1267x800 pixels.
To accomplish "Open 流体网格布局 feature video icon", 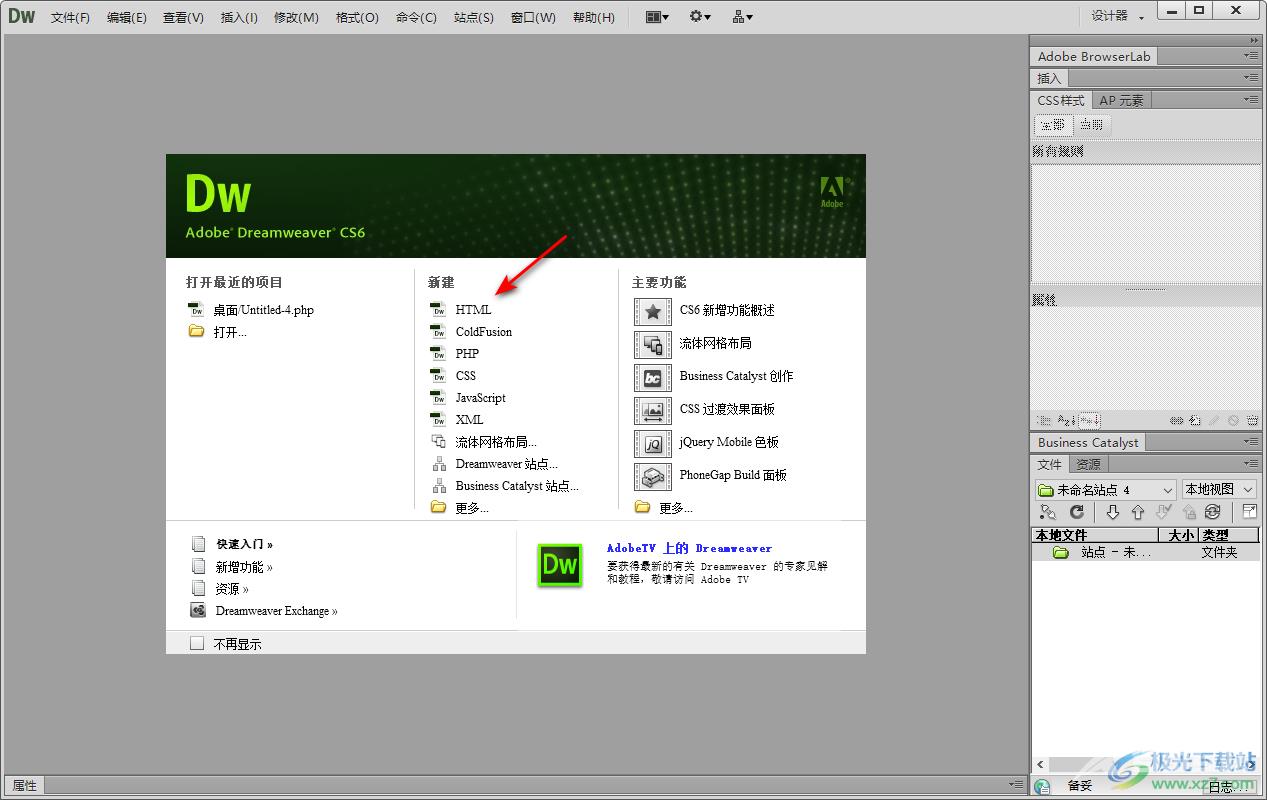I will pyautogui.click(x=652, y=344).
